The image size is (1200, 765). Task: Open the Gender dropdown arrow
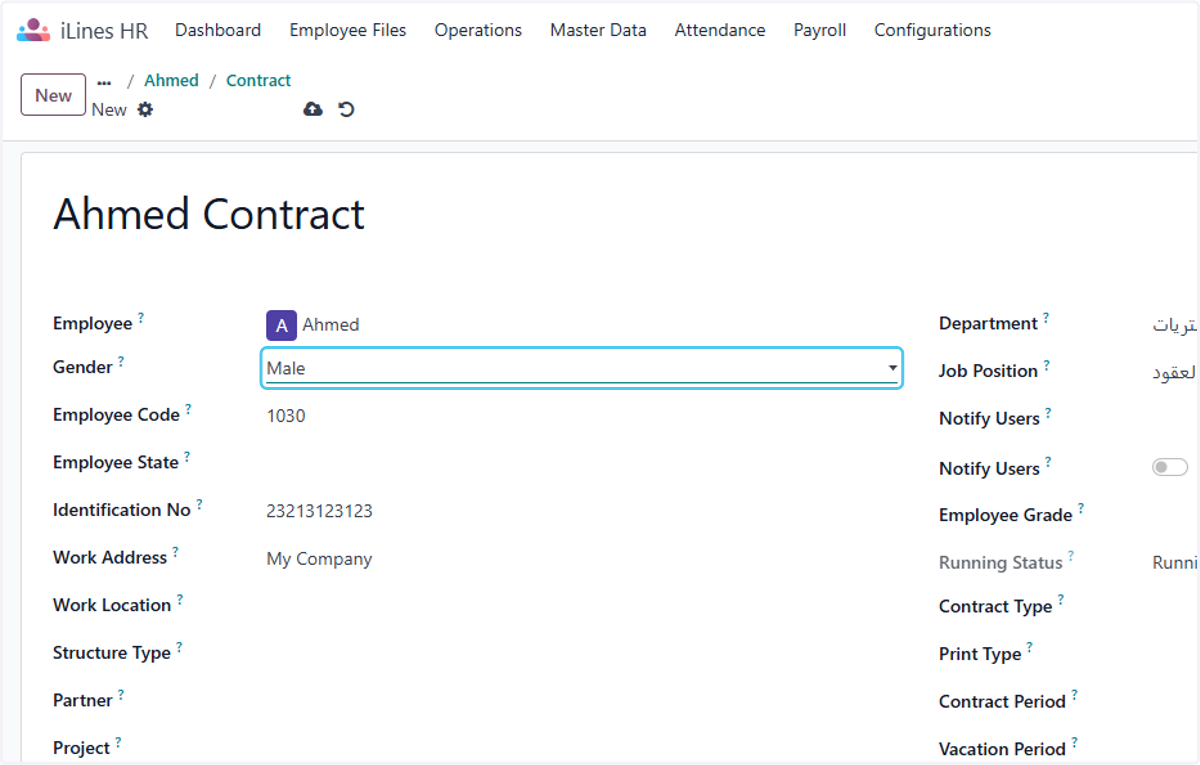[x=892, y=368]
